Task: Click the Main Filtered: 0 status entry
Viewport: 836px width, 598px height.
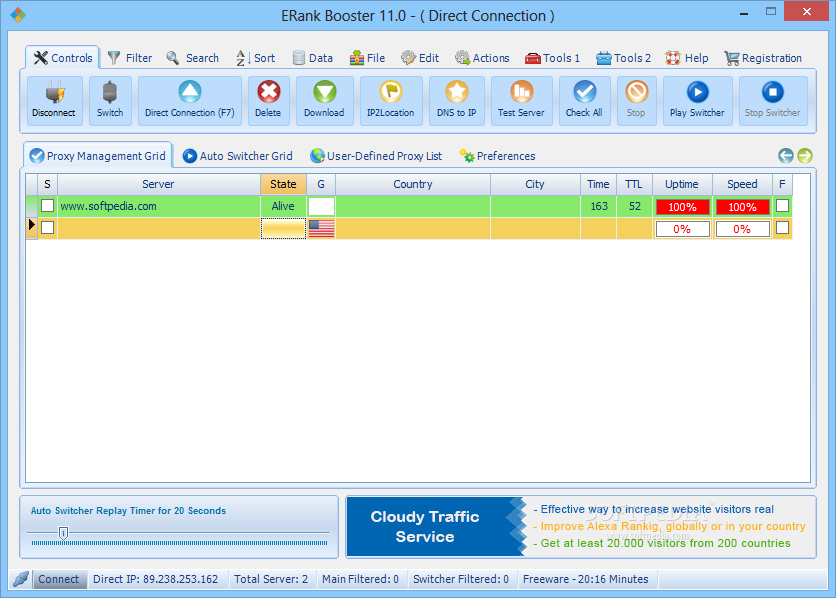Action: 360,579
